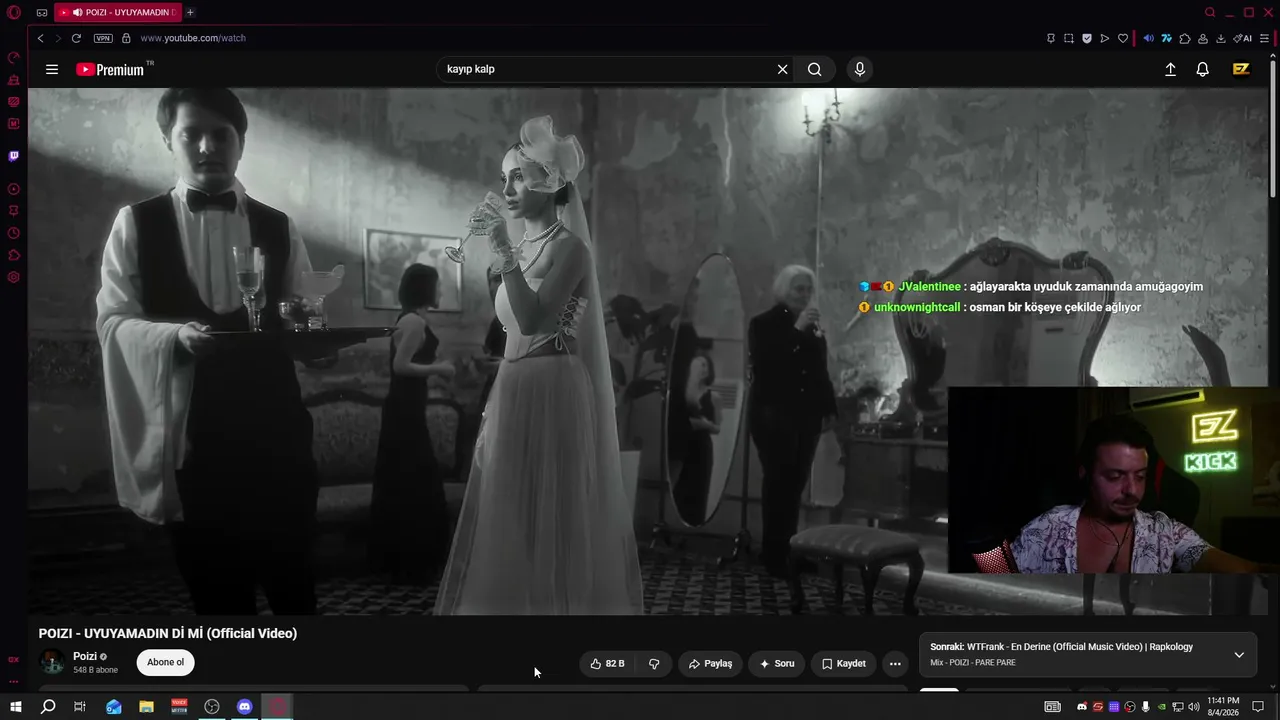This screenshot has width=1280, height=720.
Task: Dislike the video
Action: 654,663
